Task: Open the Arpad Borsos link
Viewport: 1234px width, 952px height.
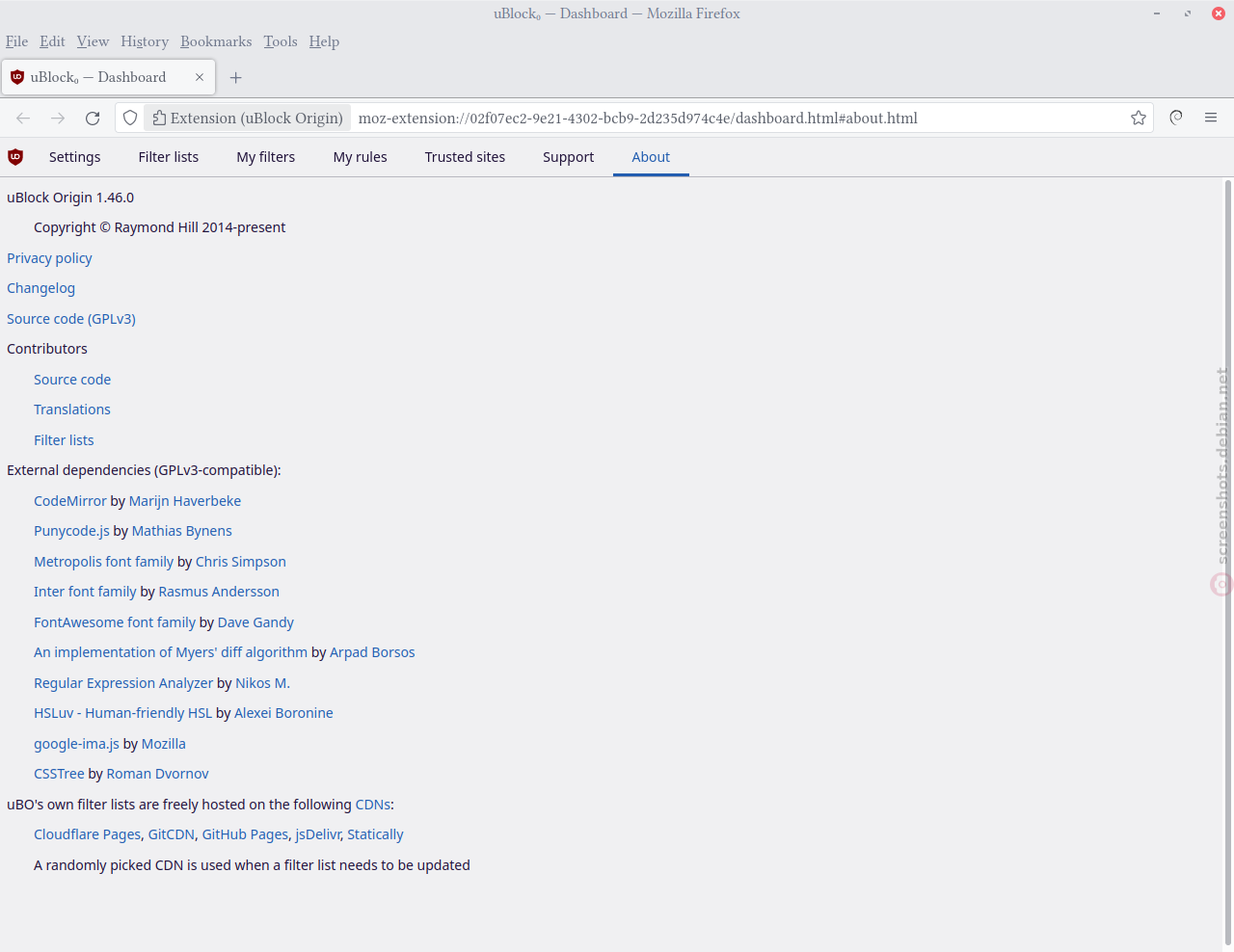Action: pos(372,652)
